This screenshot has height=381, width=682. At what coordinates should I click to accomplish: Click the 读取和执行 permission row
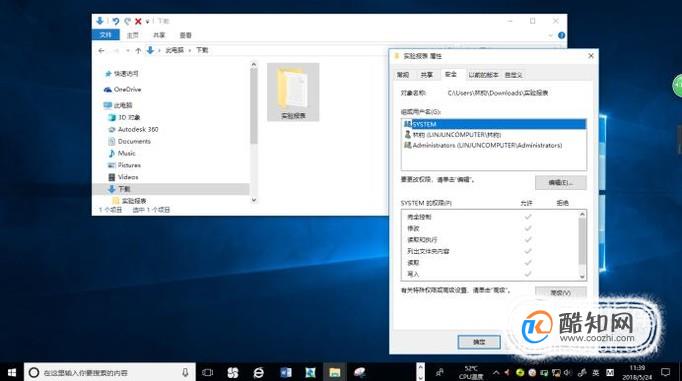[x=491, y=239]
